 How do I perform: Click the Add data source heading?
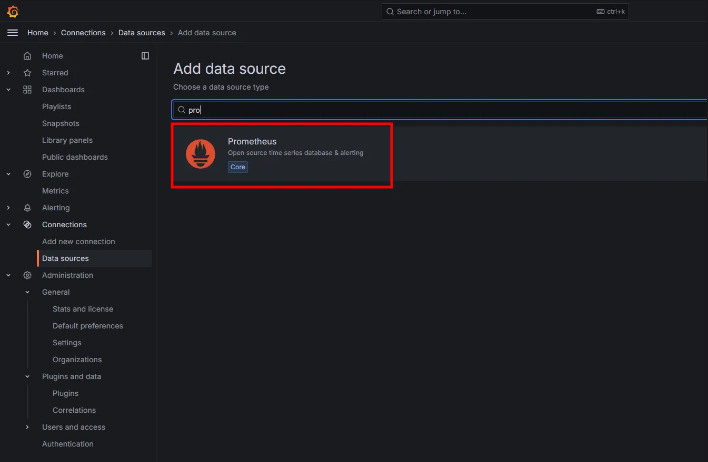click(229, 69)
